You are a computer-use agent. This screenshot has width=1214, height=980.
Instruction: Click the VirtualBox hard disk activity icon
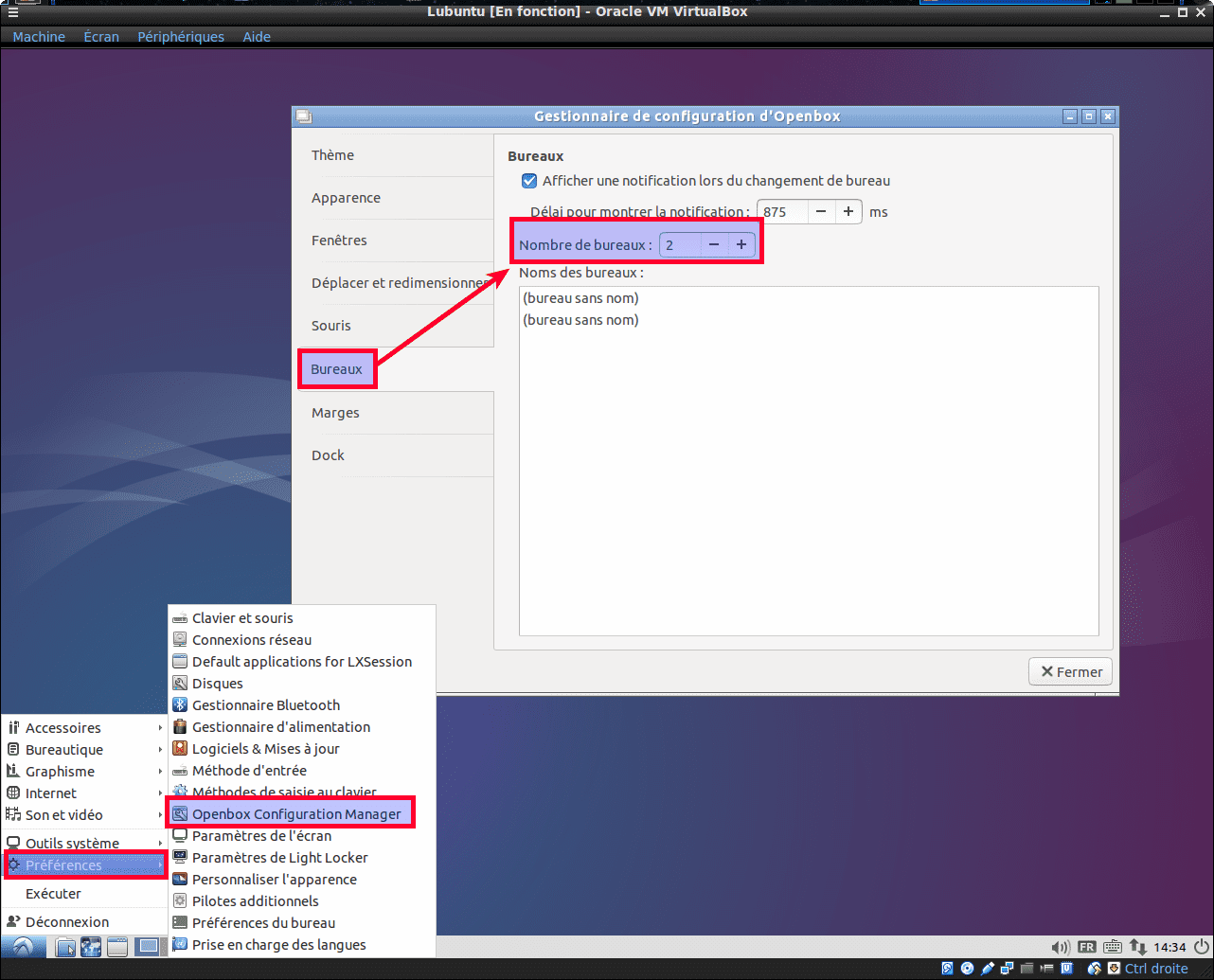947,969
